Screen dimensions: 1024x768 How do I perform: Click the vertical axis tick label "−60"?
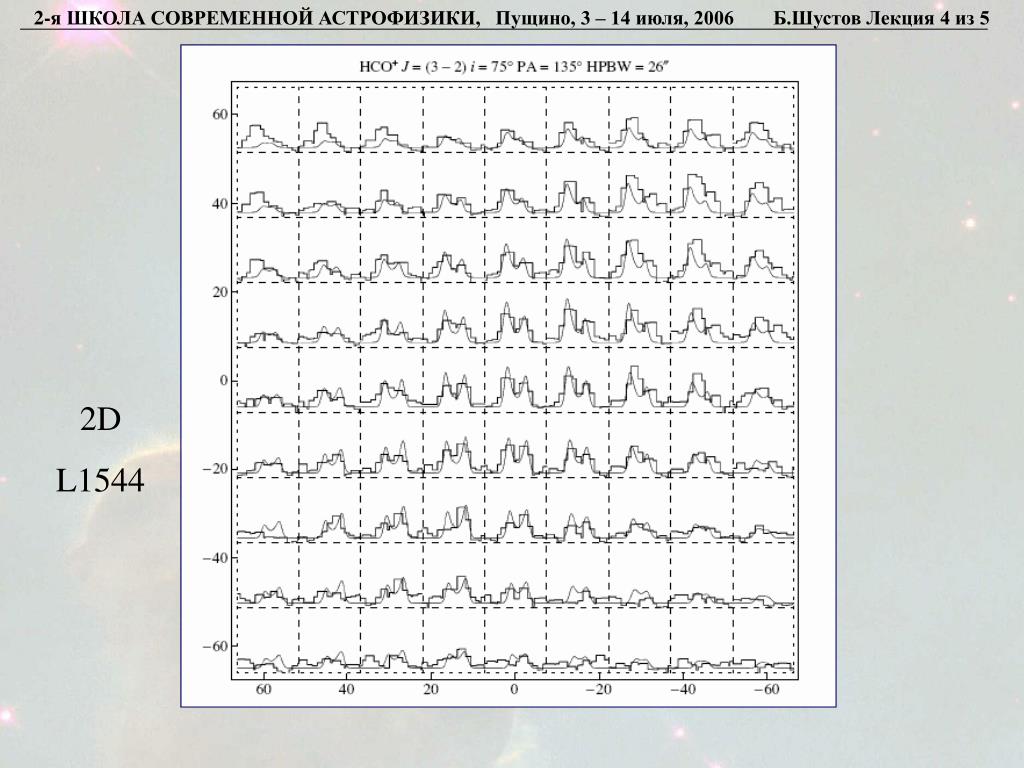tap(216, 646)
